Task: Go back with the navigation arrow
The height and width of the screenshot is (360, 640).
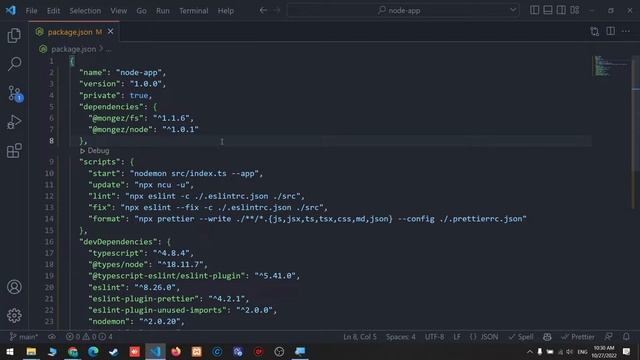Action: pos(263,10)
